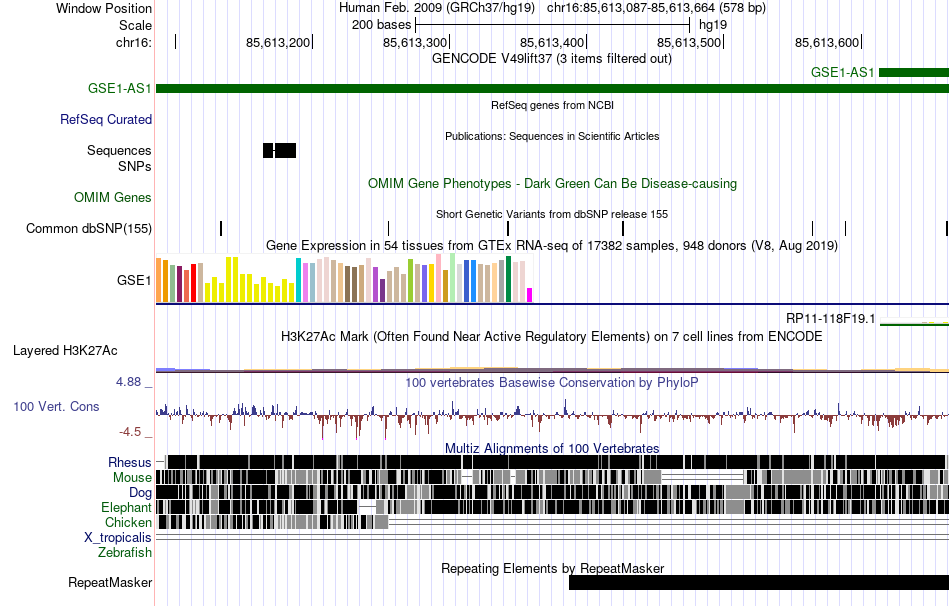Click RefSeq genes from NCBI title
Viewport: 950px width, 606px height.
point(552,105)
